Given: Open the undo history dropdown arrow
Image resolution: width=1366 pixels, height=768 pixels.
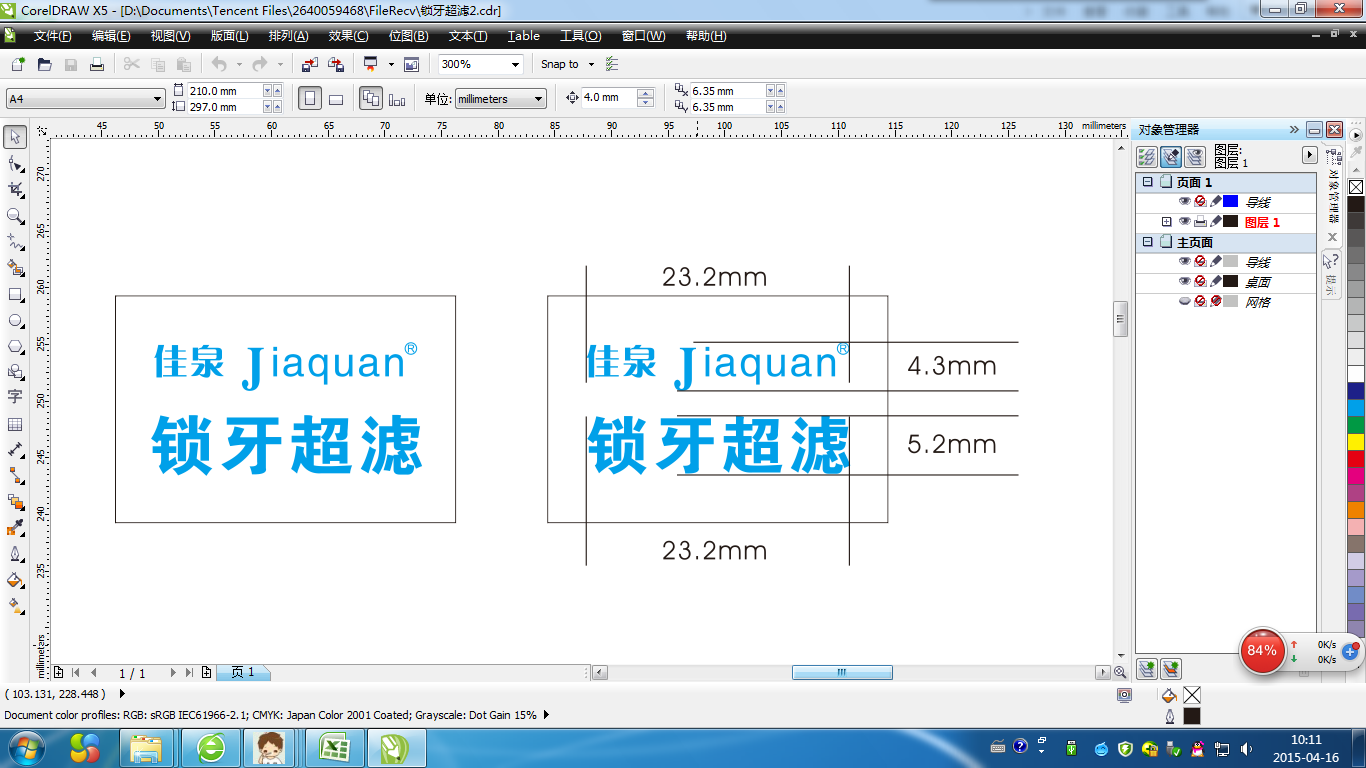Looking at the screenshot, I should pos(239,64).
